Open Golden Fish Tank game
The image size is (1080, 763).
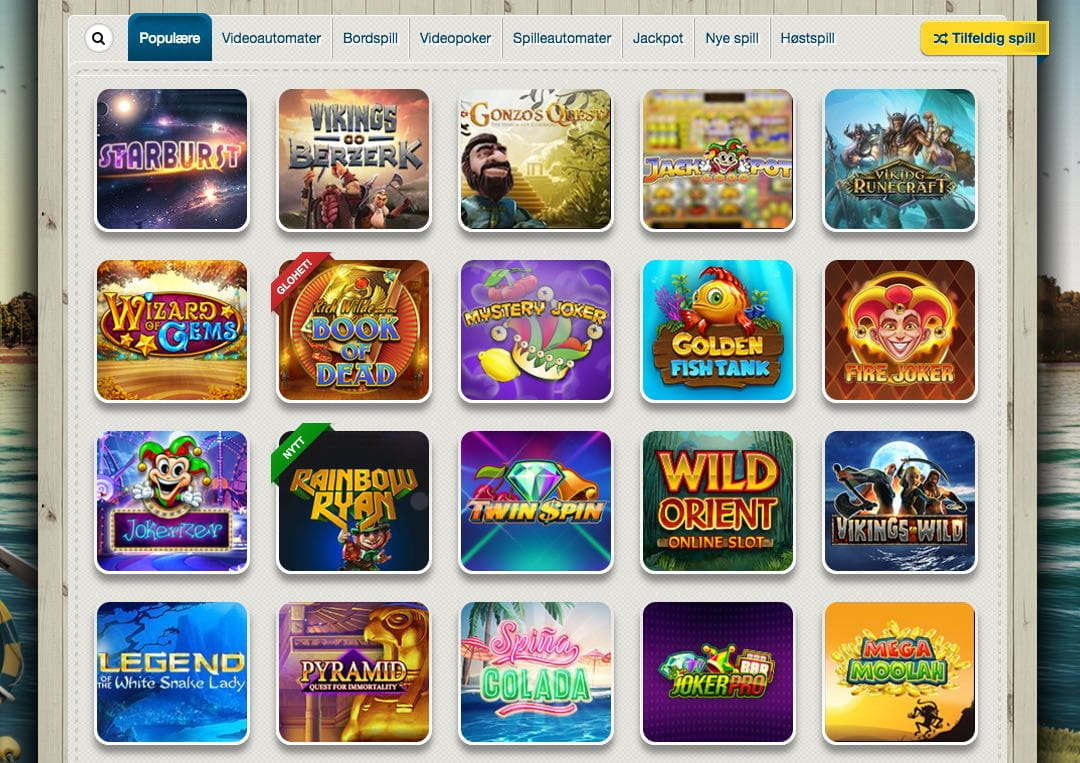tap(718, 330)
